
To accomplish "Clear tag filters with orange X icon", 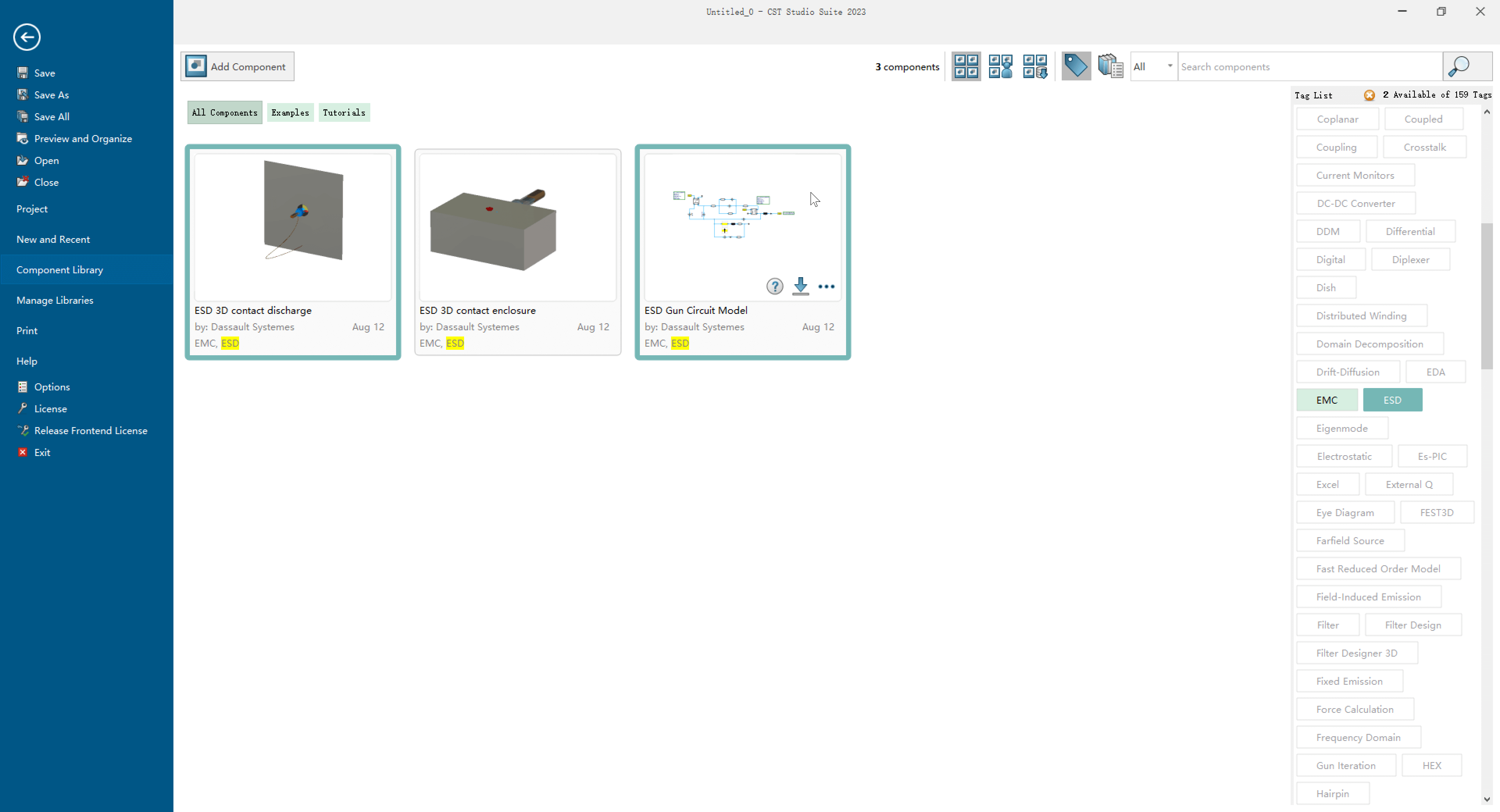I will (x=1370, y=95).
